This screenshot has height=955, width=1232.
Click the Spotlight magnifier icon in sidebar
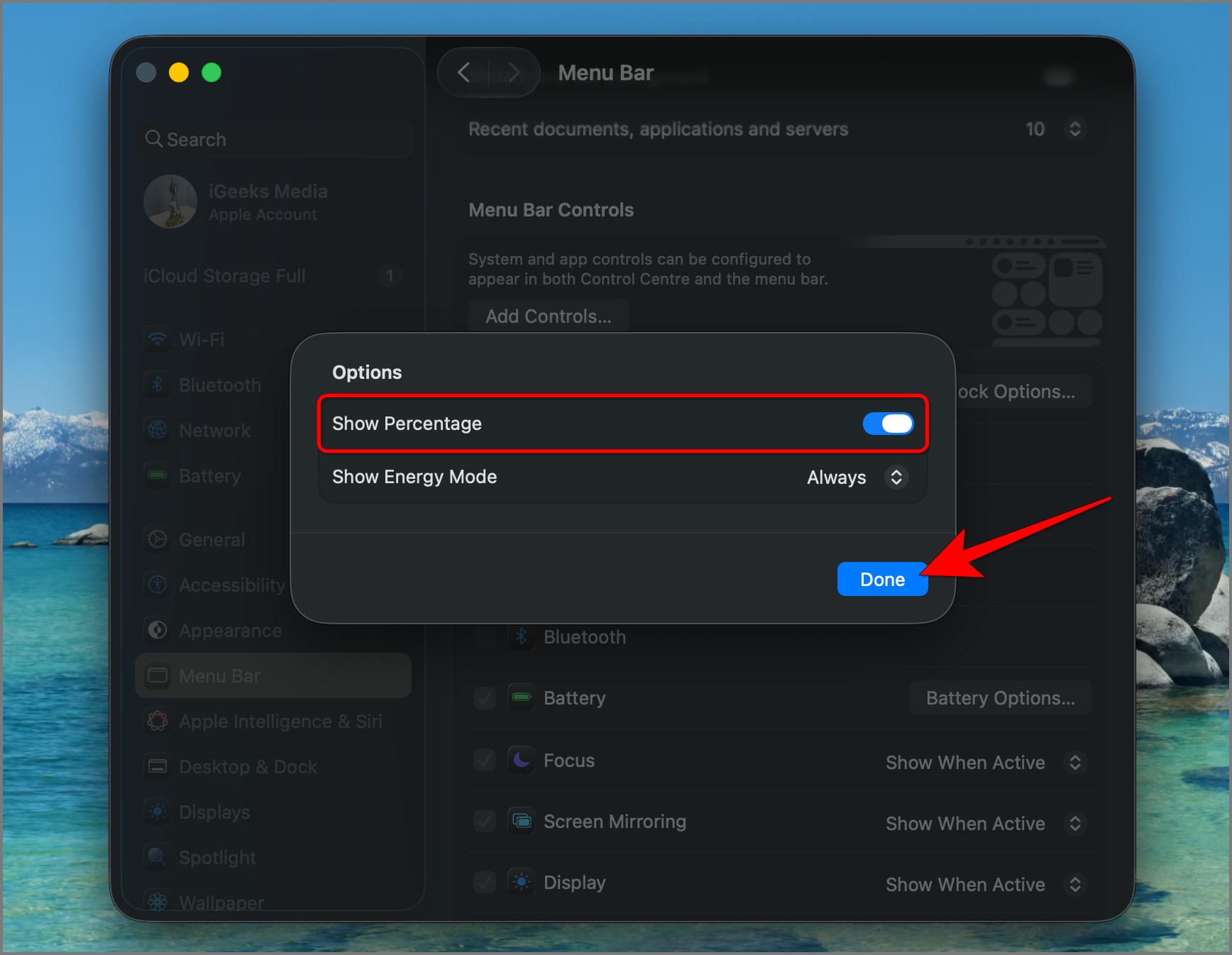tap(157, 857)
